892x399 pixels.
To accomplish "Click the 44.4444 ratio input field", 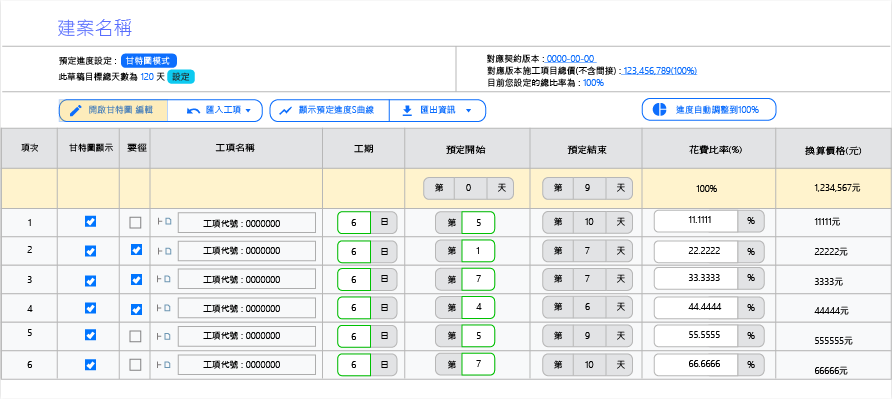I will point(696,307).
